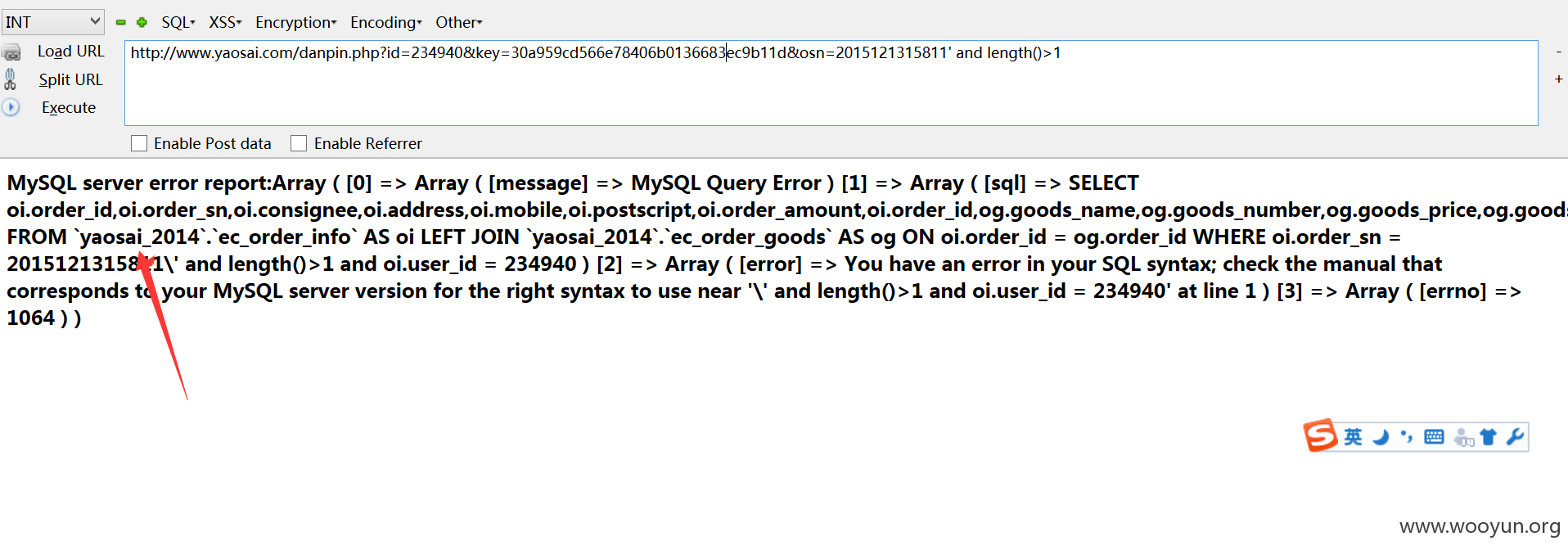Enable Referrer checkbox

coord(299,143)
